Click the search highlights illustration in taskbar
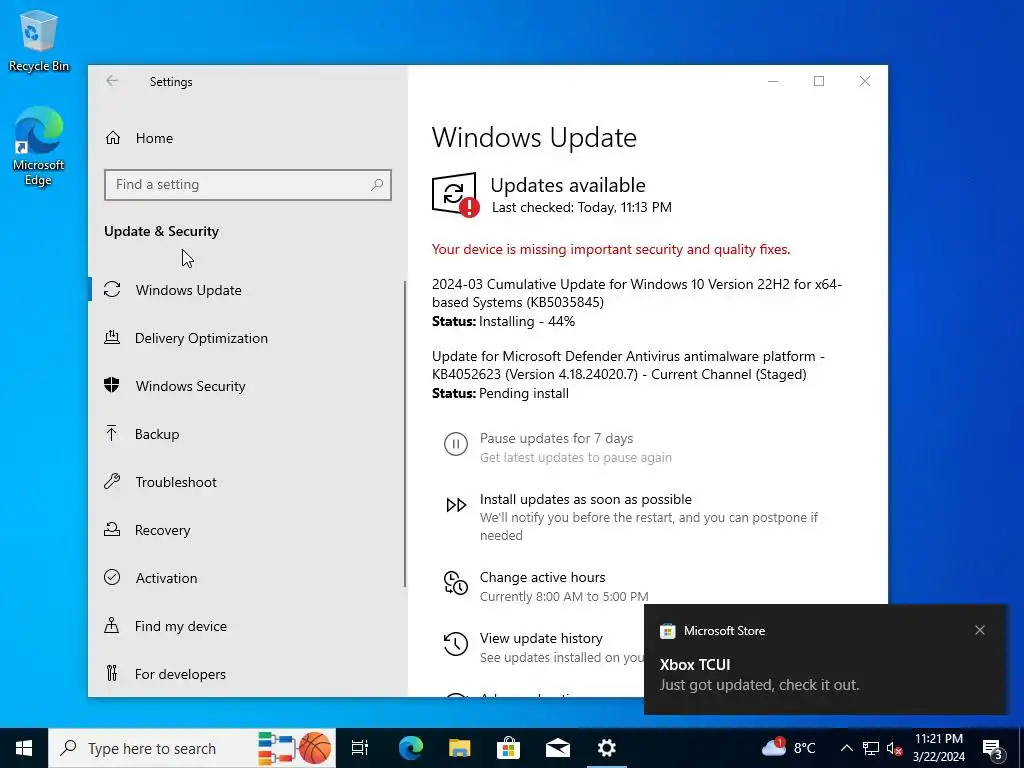Viewport: 1024px width, 768px height. [294, 748]
